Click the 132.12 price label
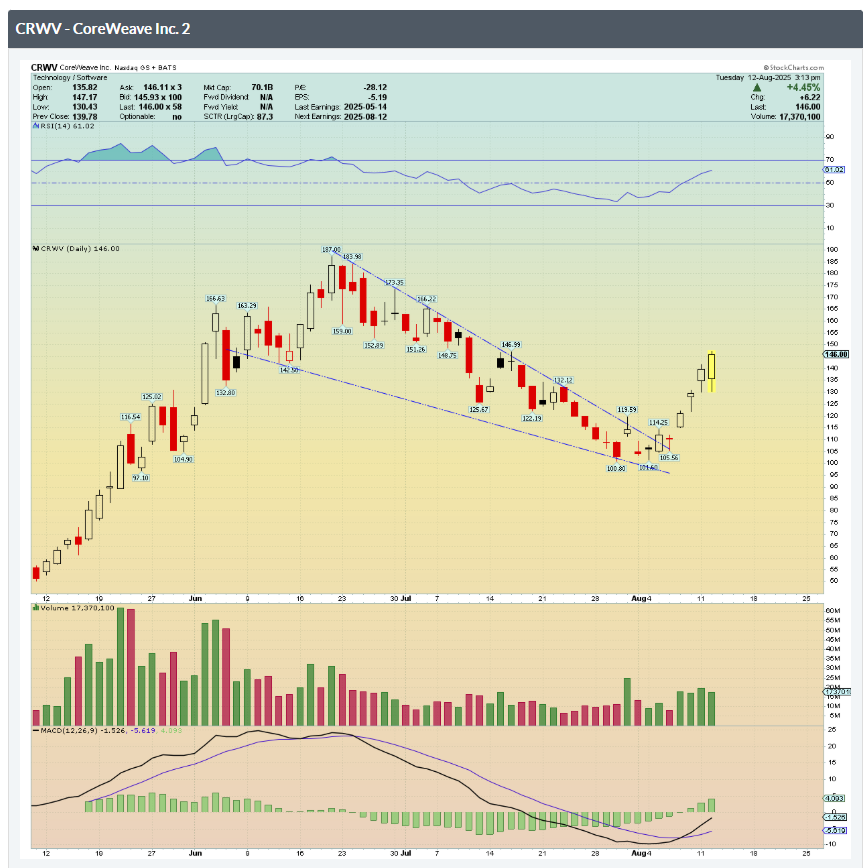 [563, 380]
